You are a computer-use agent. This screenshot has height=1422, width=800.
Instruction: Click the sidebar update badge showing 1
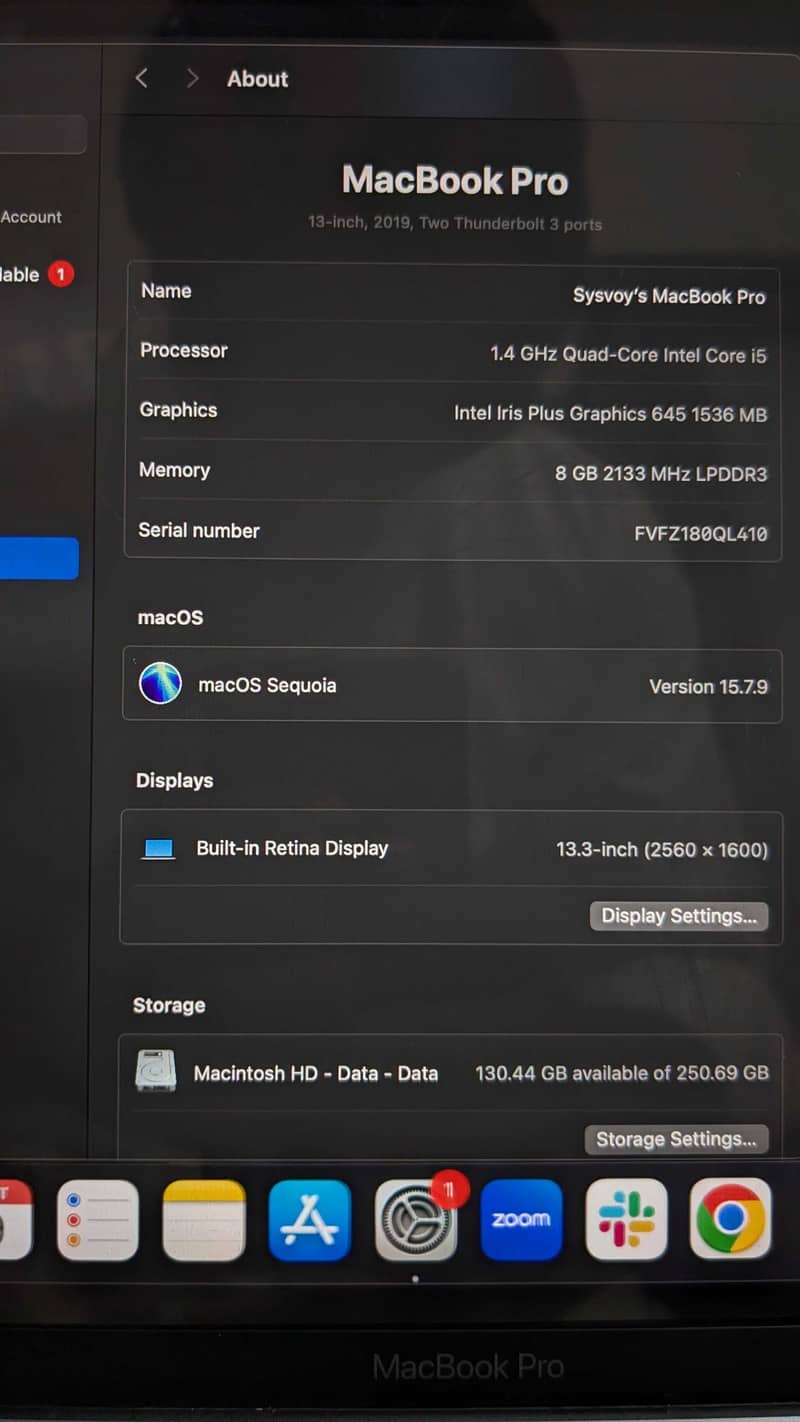pos(60,274)
